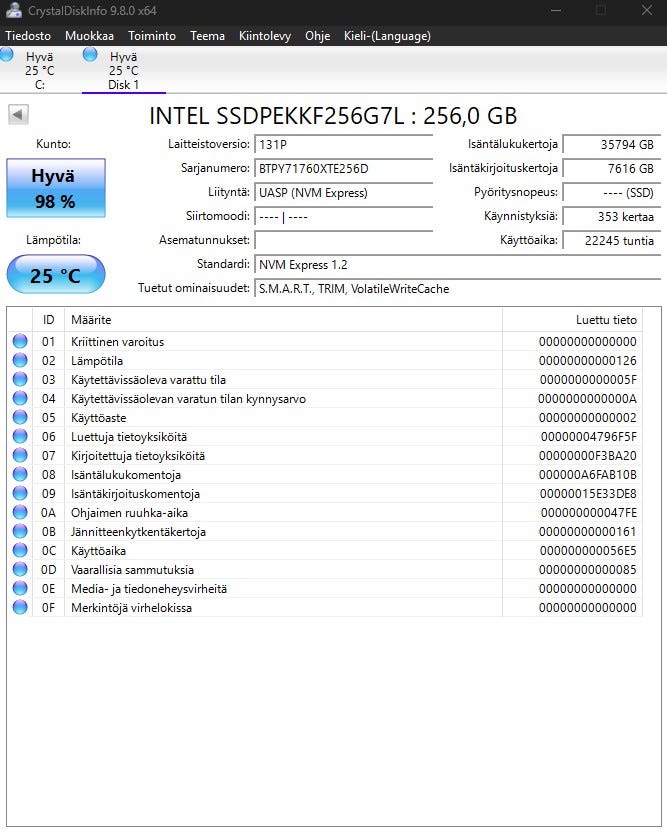Click the ID column header
Image resolution: width=667 pixels, height=833 pixels.
tap(48, 320)
